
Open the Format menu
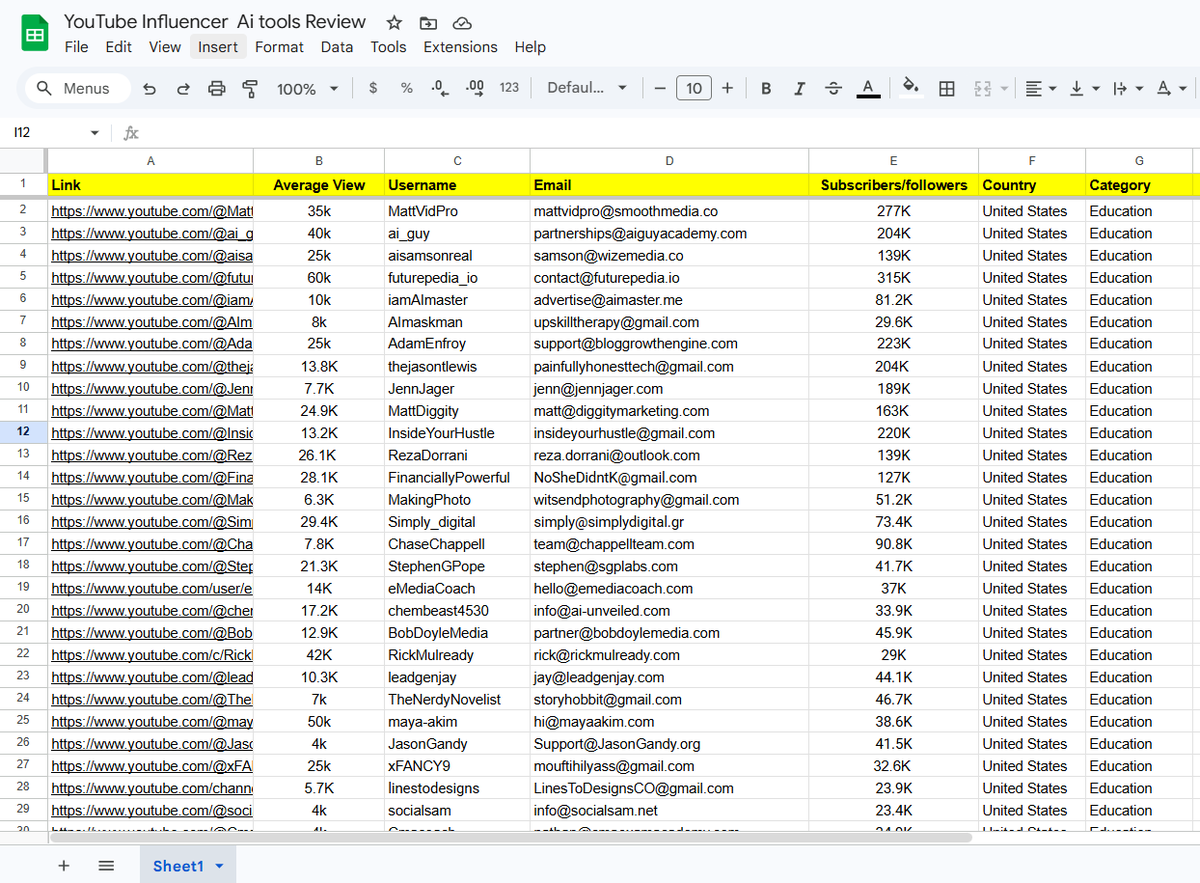pos(279,47)
